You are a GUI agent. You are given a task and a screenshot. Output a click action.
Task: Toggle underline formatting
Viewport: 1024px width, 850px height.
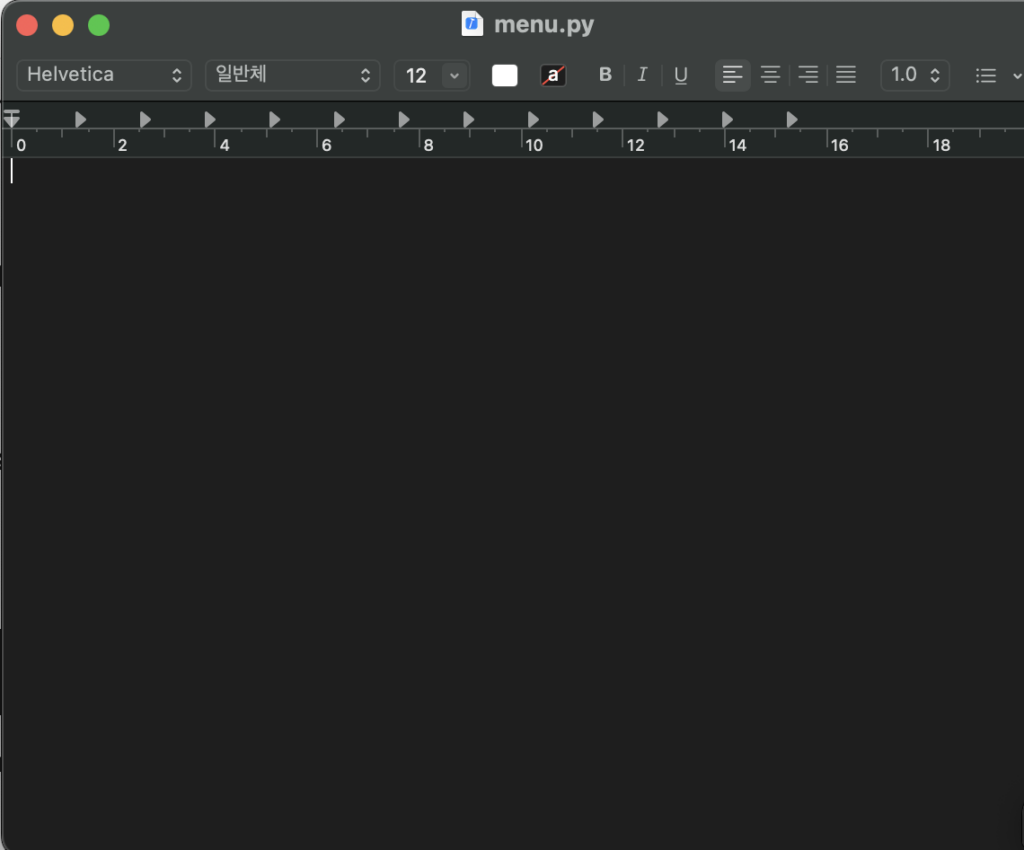[680, 74]
